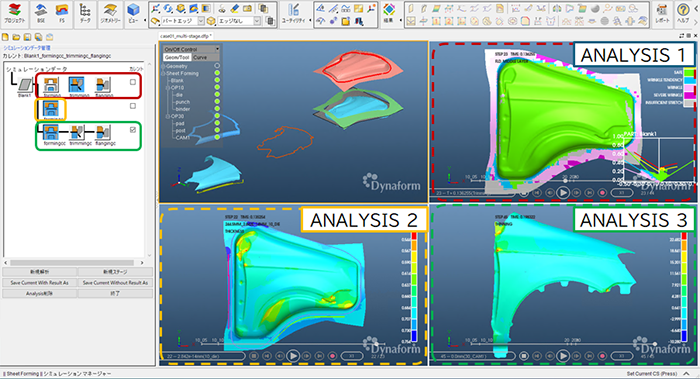Select the Blank1 node in simulation tree
Viewport: 700px width, 379px height.
[25, 87]
